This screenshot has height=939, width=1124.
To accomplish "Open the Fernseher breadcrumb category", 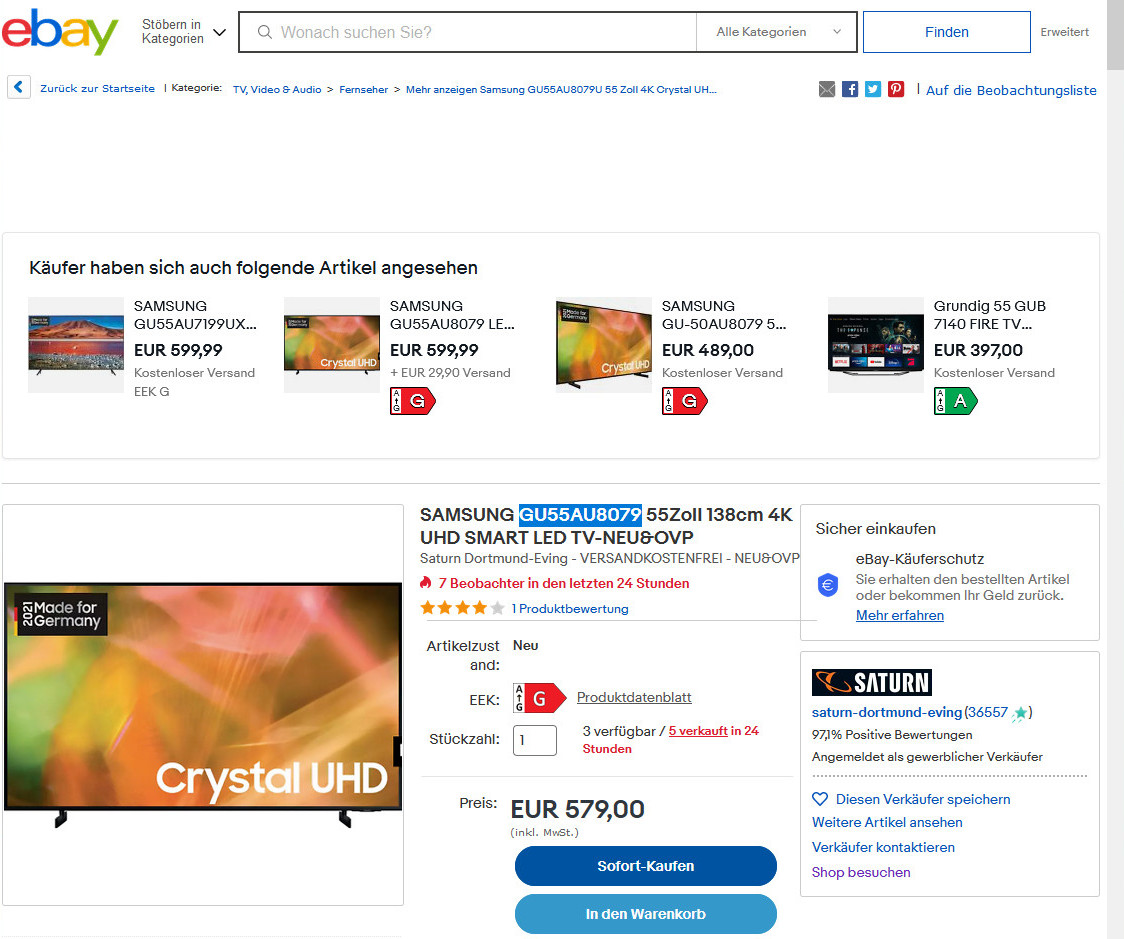I will coord(363,90).
